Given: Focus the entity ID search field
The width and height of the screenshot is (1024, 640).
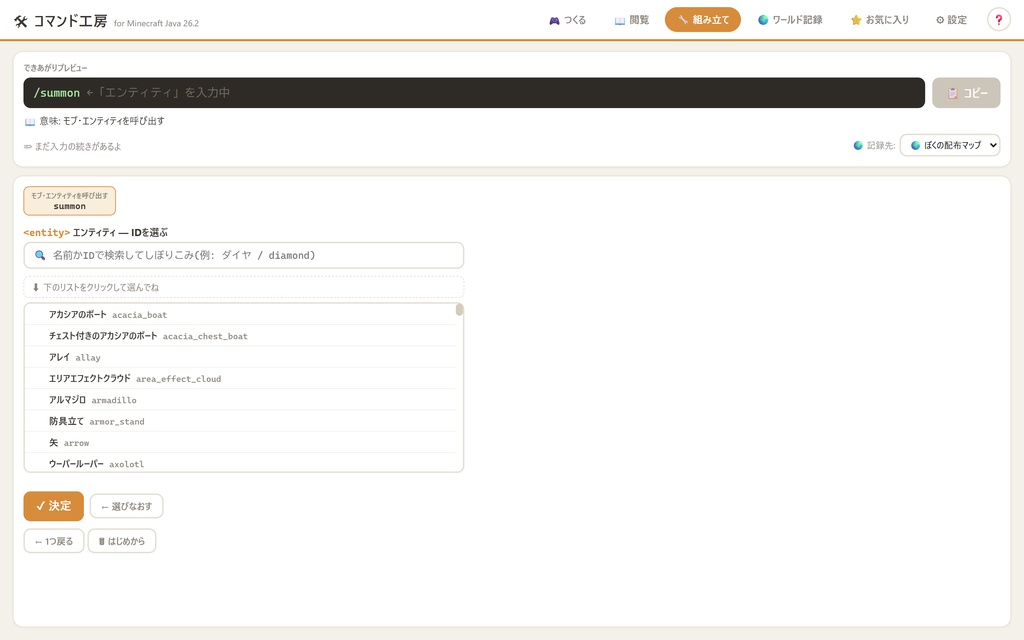Looking at the screenshot, I should pyautogui.click(x=244, y=255).
